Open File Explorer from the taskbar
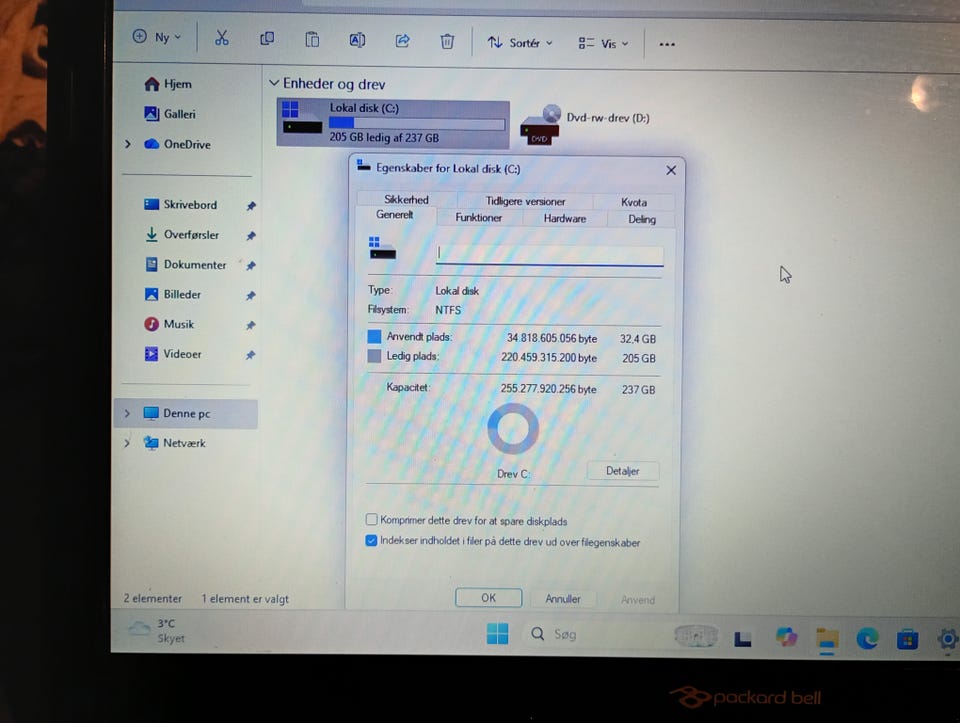The width and height of the screenshot is (960, 723). 827,639
